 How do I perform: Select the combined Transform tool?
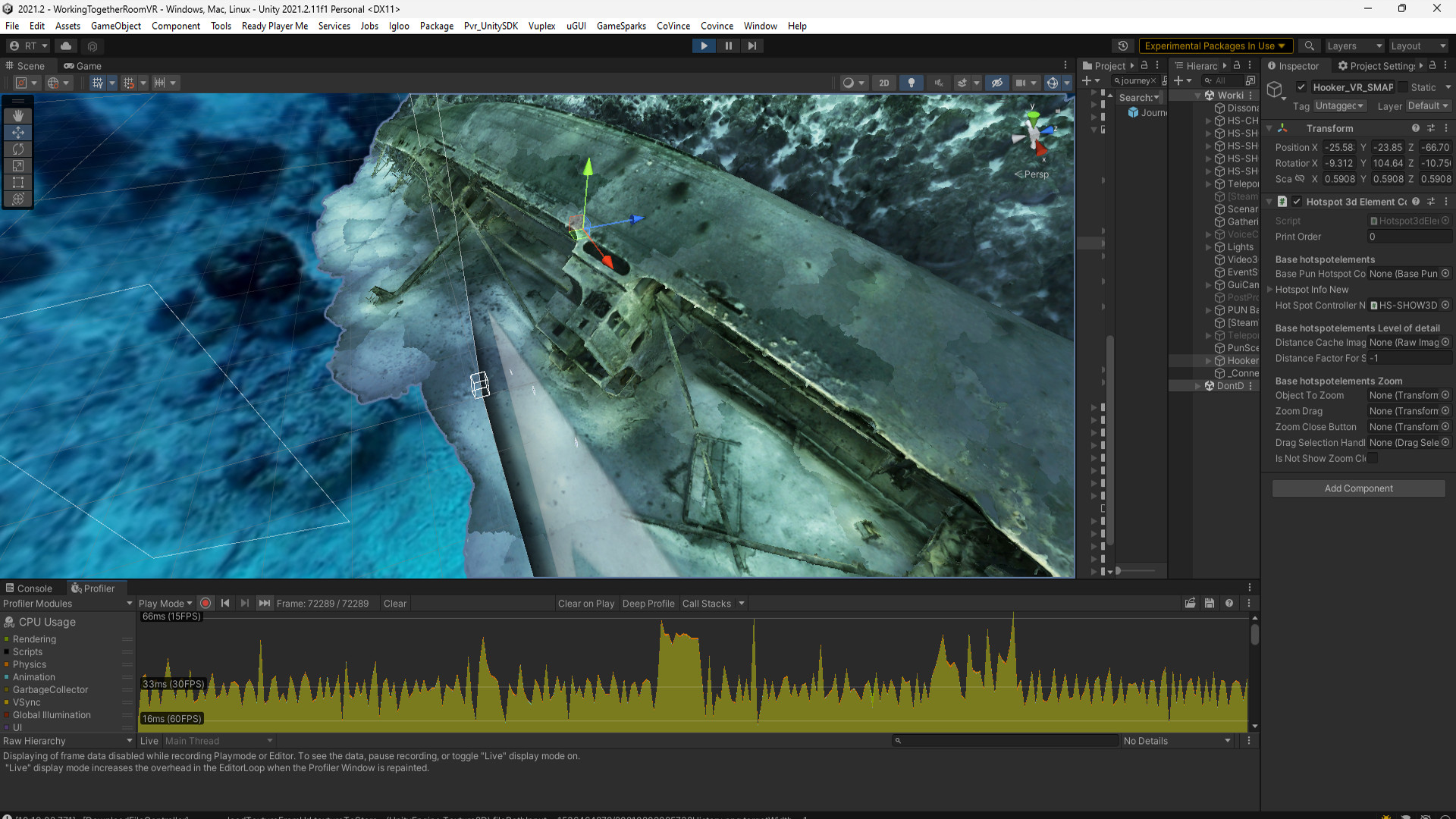[x=18, y=199]
